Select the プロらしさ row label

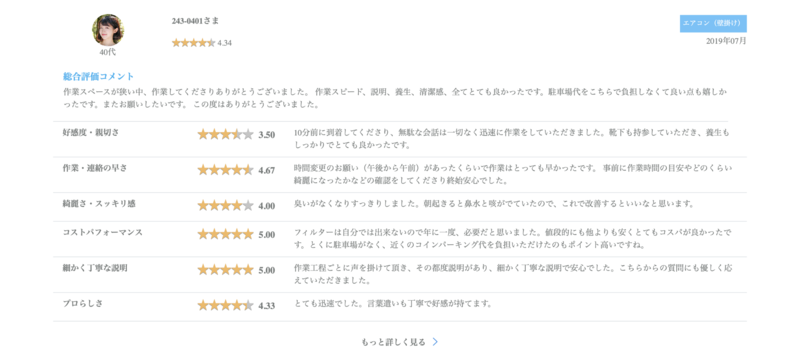[x=83, y=303]
